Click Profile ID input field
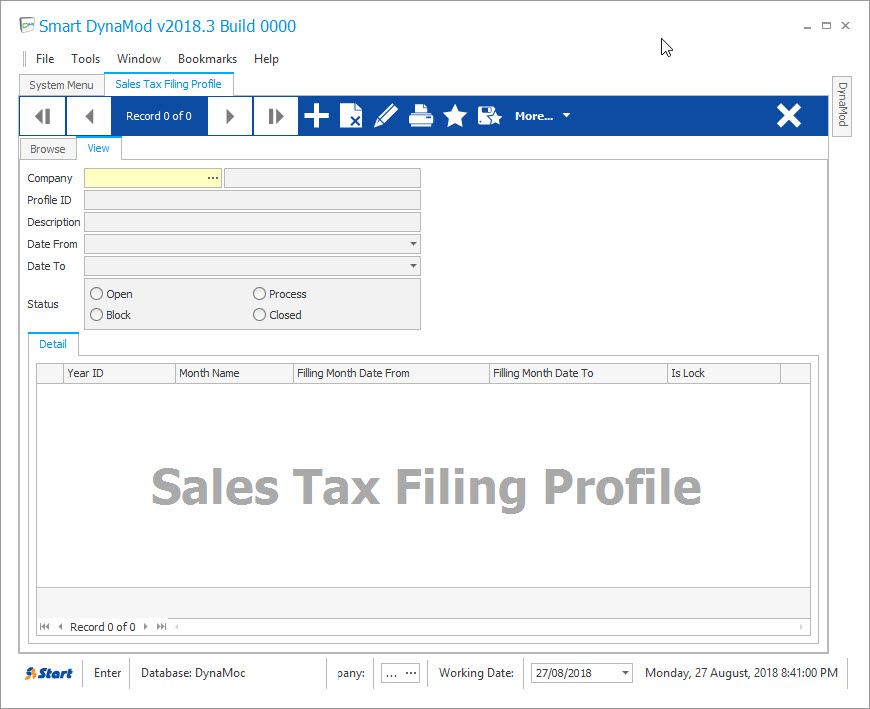Viewport: 870px width, 709px height. [x=252, y=200]
